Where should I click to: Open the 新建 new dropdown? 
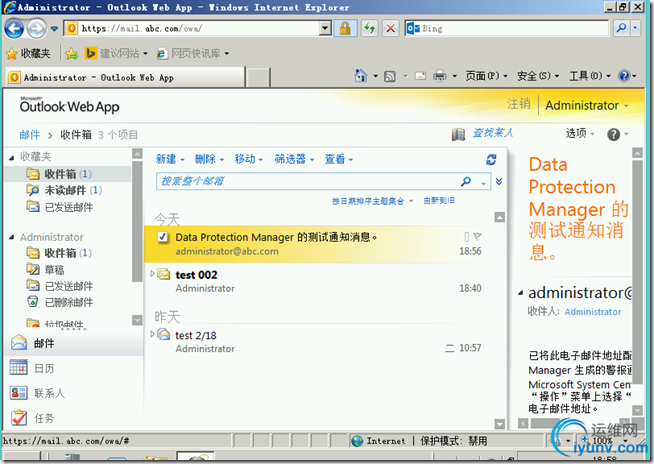click(170, 159)
